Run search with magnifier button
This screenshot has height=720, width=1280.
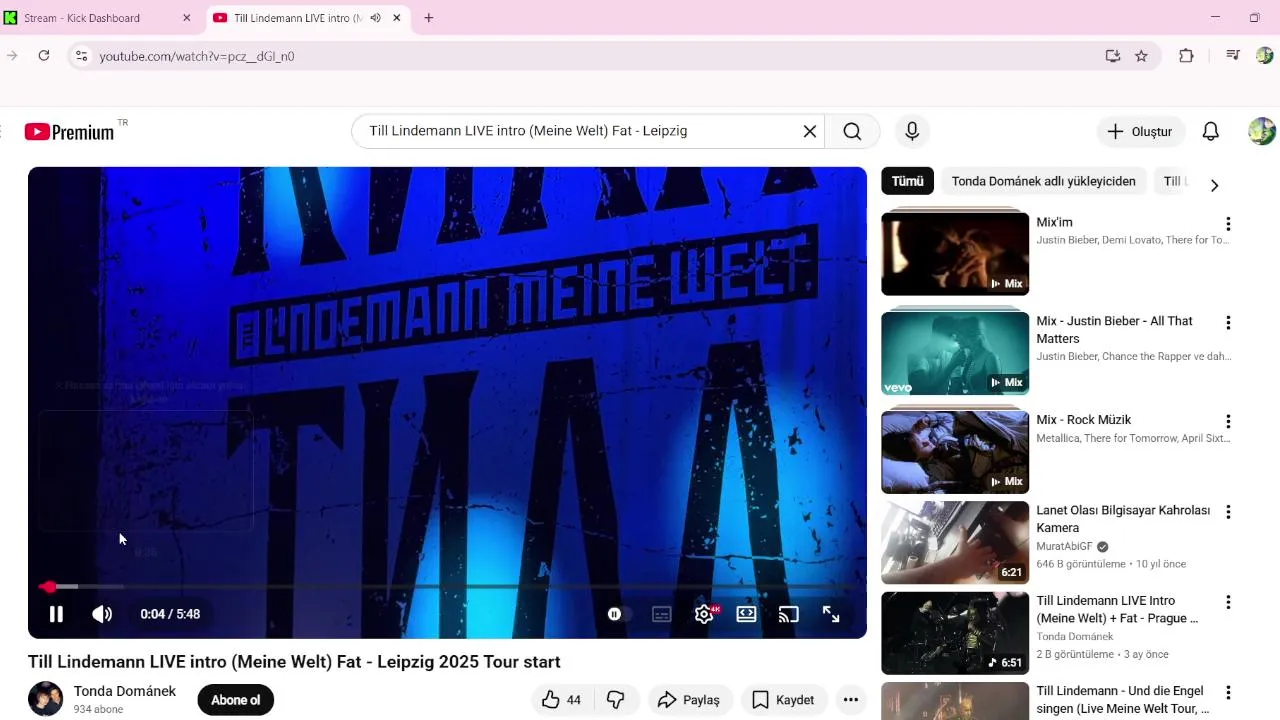coord(852,131)
